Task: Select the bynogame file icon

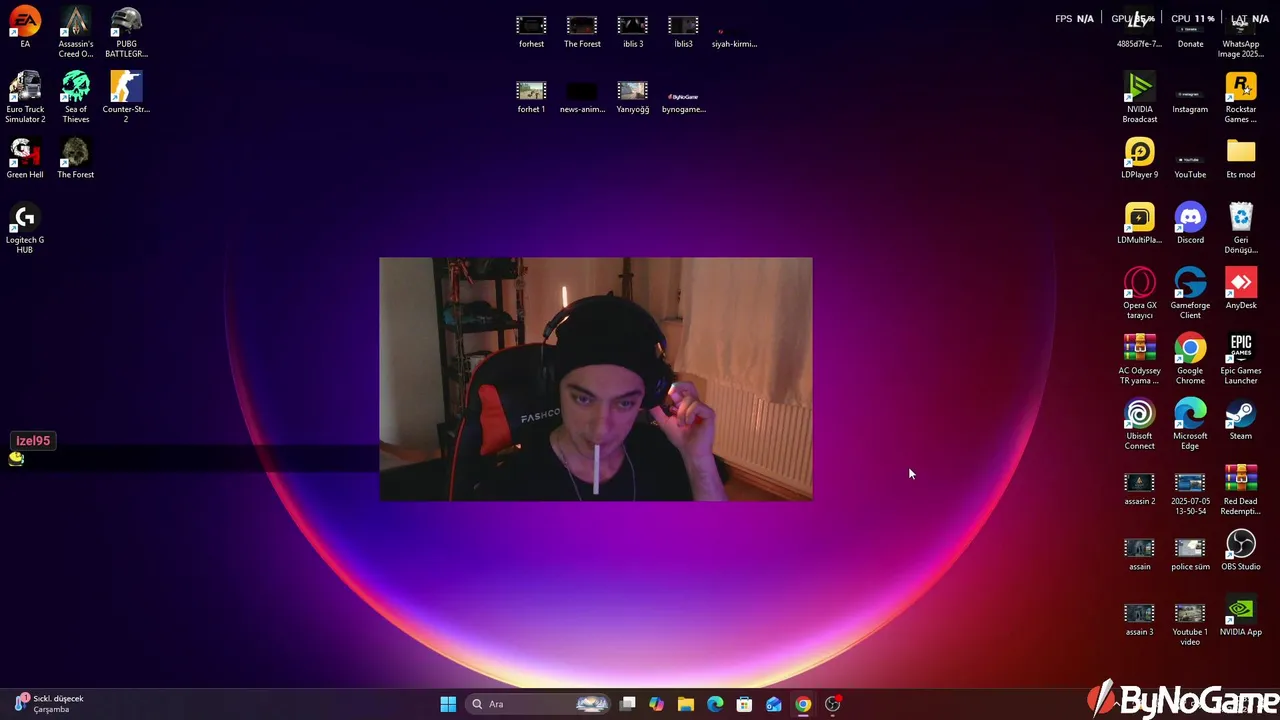Action: click(x=683, y=96)
